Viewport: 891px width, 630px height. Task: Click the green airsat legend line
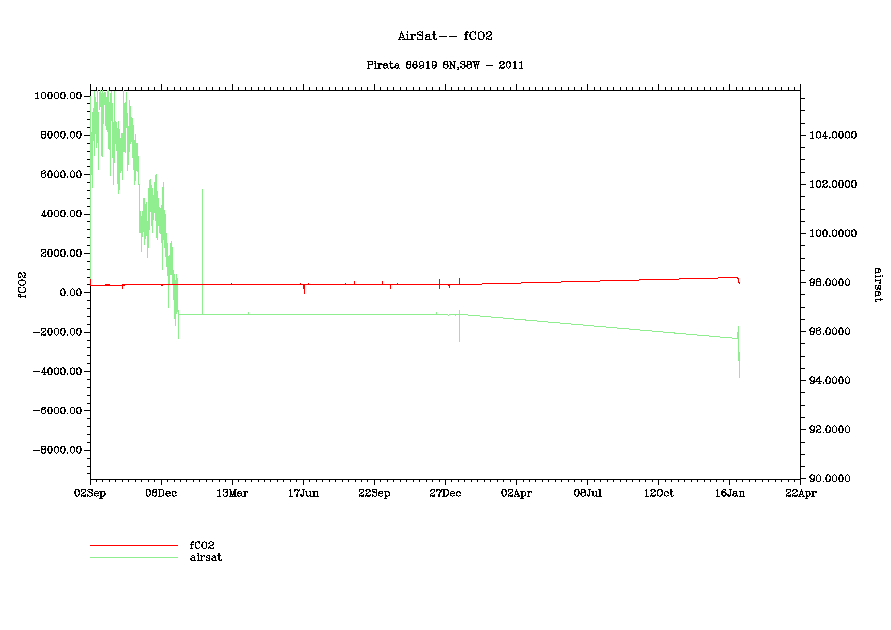tap(133, 557)
